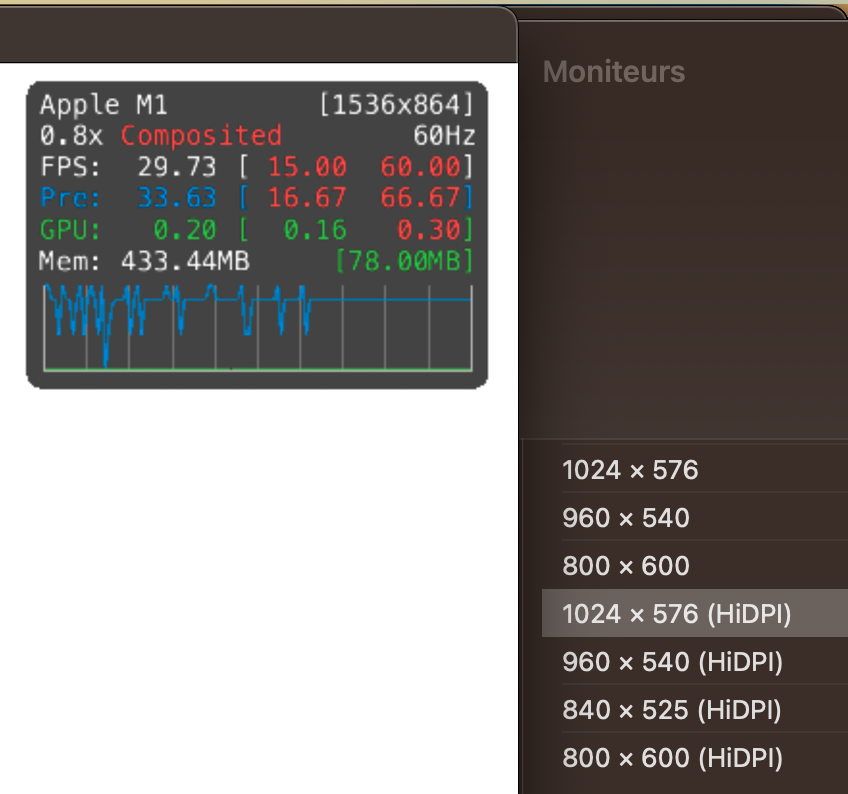Viewport: 848px width, 794px height.
Task: Click the frame time graph
Action: coord(257,328)
